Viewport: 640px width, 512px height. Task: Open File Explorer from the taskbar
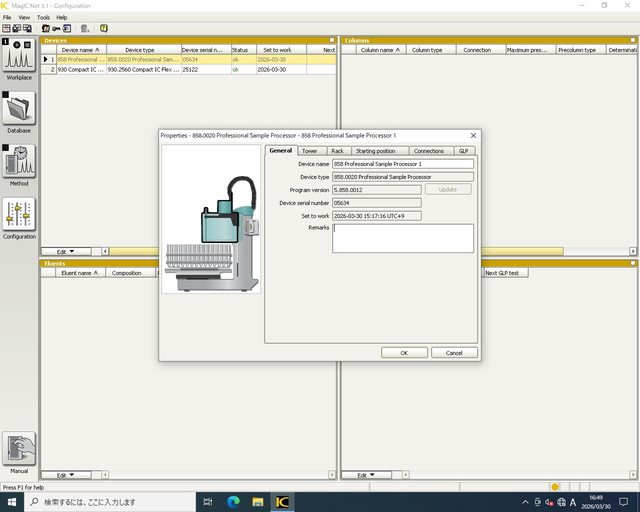(258, 502)
